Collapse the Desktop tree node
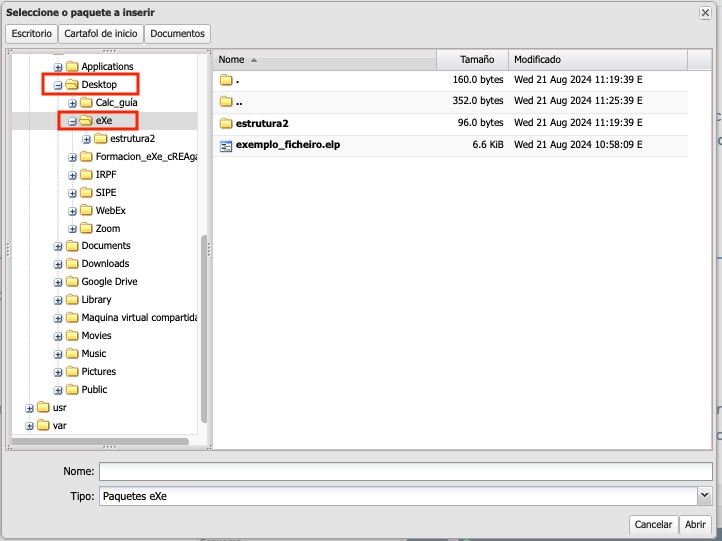Viewport: 722px width, 541px height. (x=58, y=85)
